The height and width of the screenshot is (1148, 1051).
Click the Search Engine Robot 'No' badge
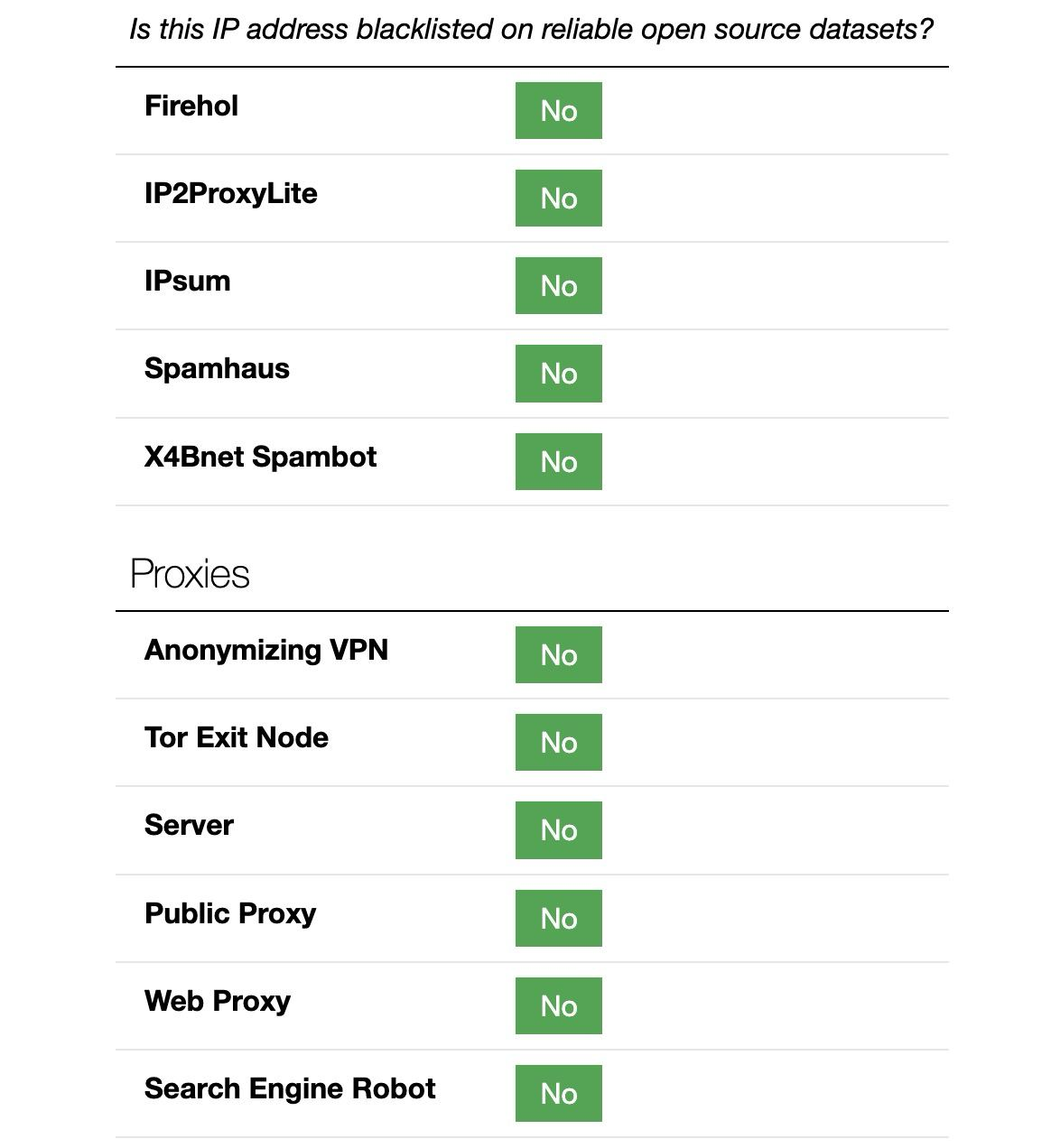coord(558,1093)
